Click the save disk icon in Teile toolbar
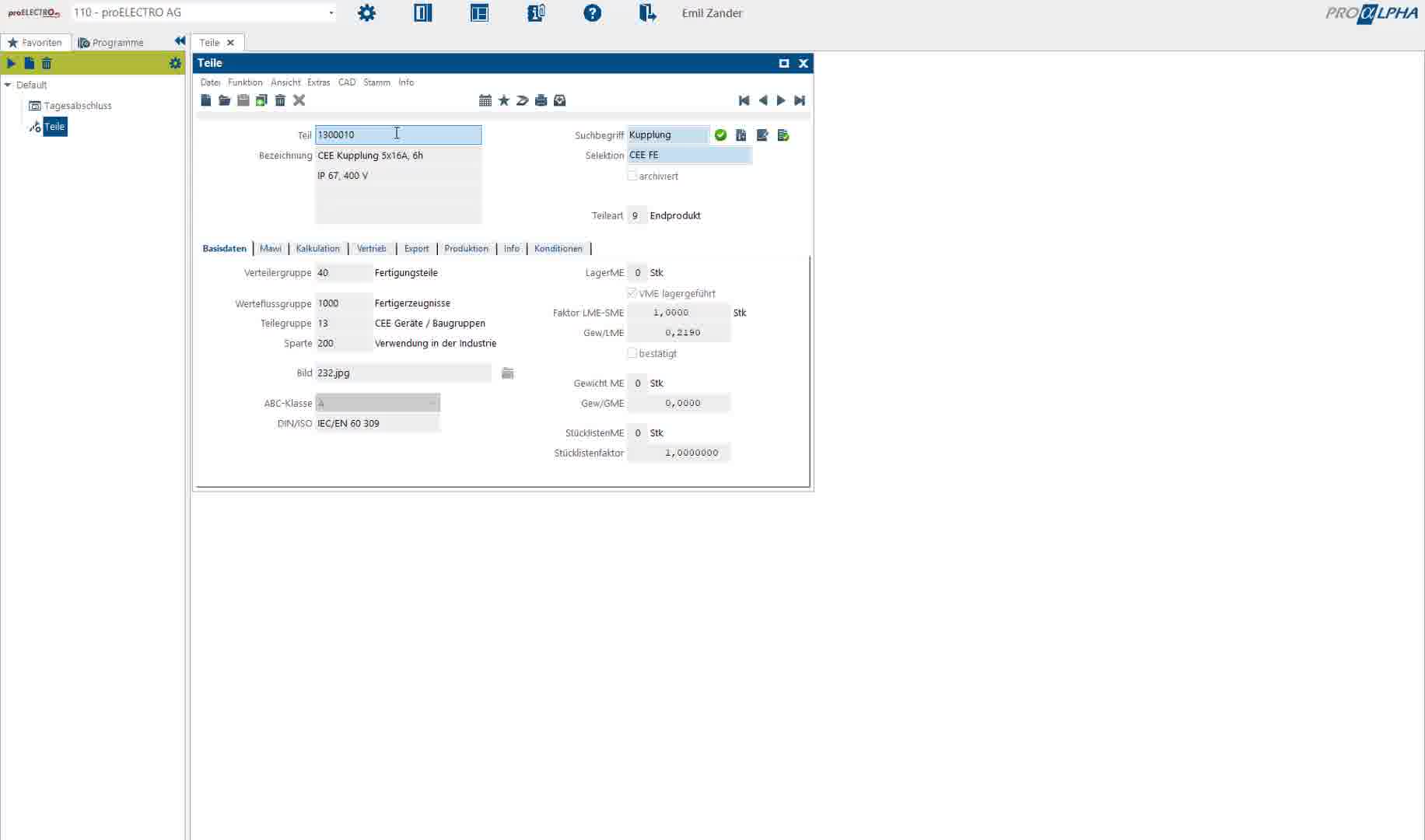Image resolution: width=1425 pixels, height=840 pixels. click(x=243, y=100)
